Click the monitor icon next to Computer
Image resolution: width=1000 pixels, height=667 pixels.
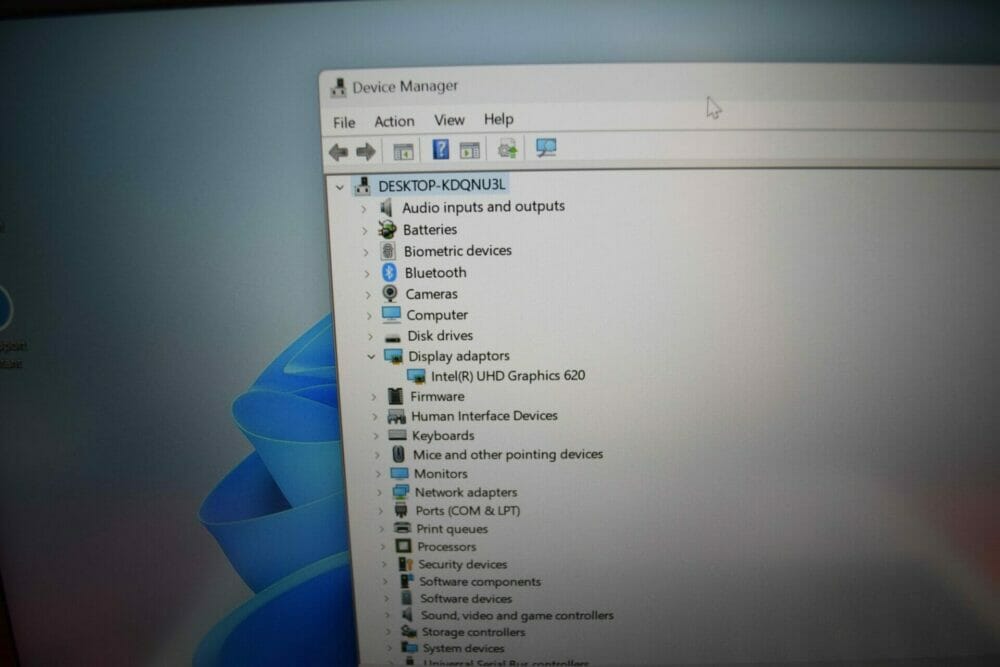point(391,314)
